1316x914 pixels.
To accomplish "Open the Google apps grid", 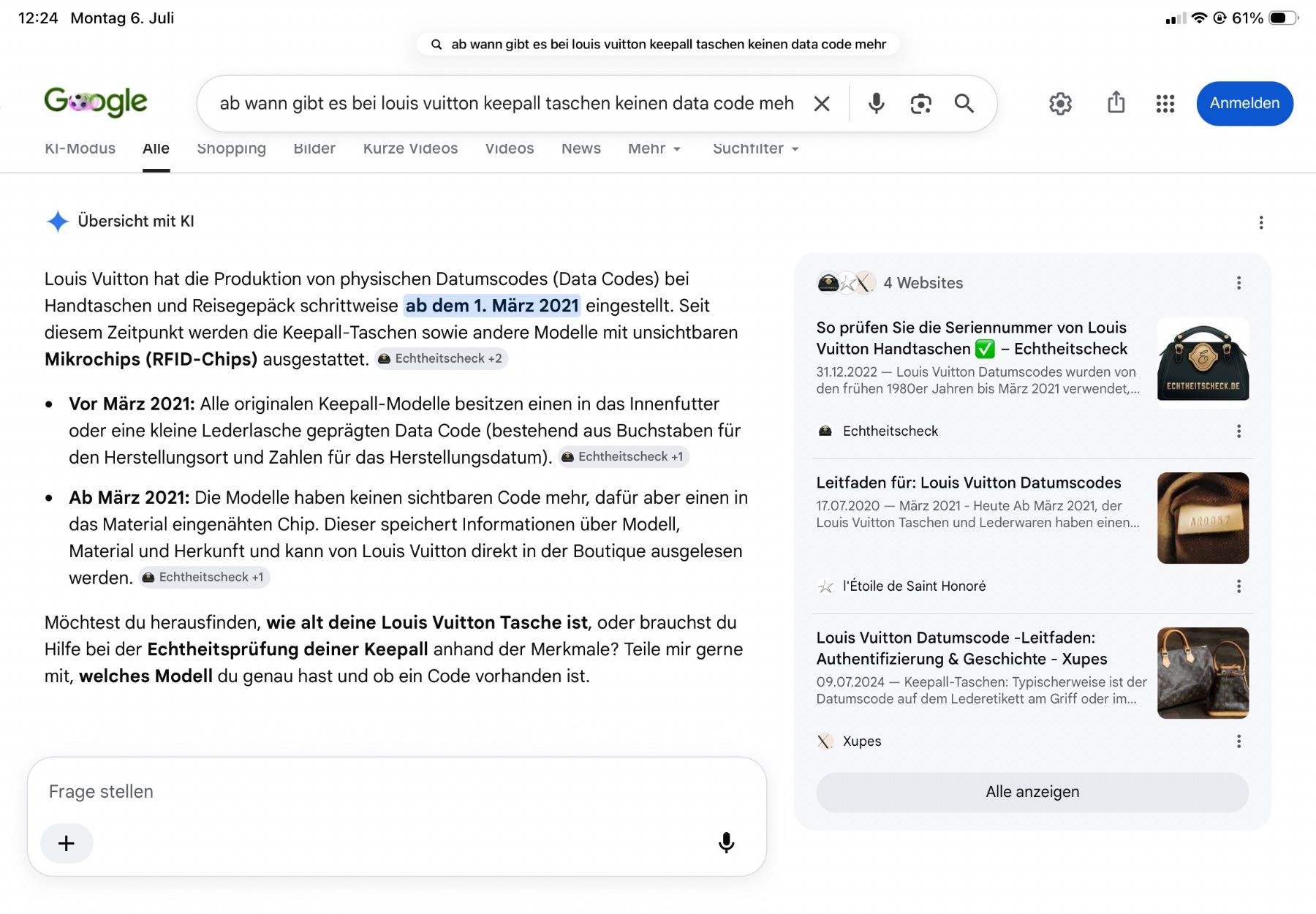I will pyautogui.click(x=1165, y=104).
